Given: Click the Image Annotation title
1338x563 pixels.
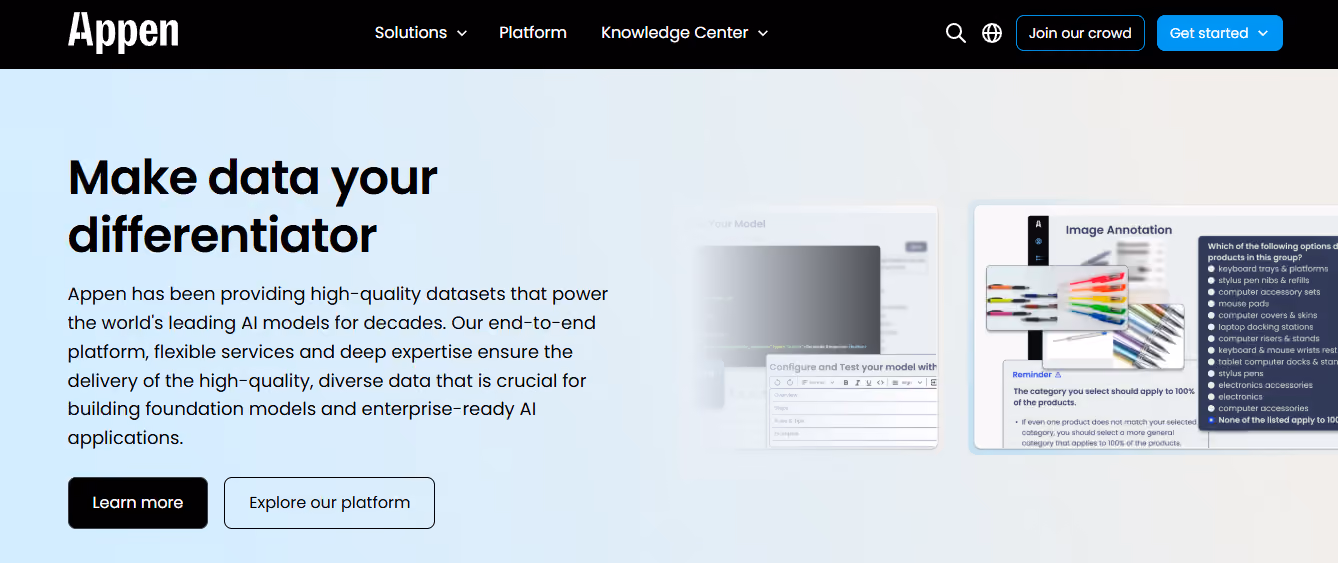Looking at the screenshot, I should pyautogui.click(x=1118, y=230).
